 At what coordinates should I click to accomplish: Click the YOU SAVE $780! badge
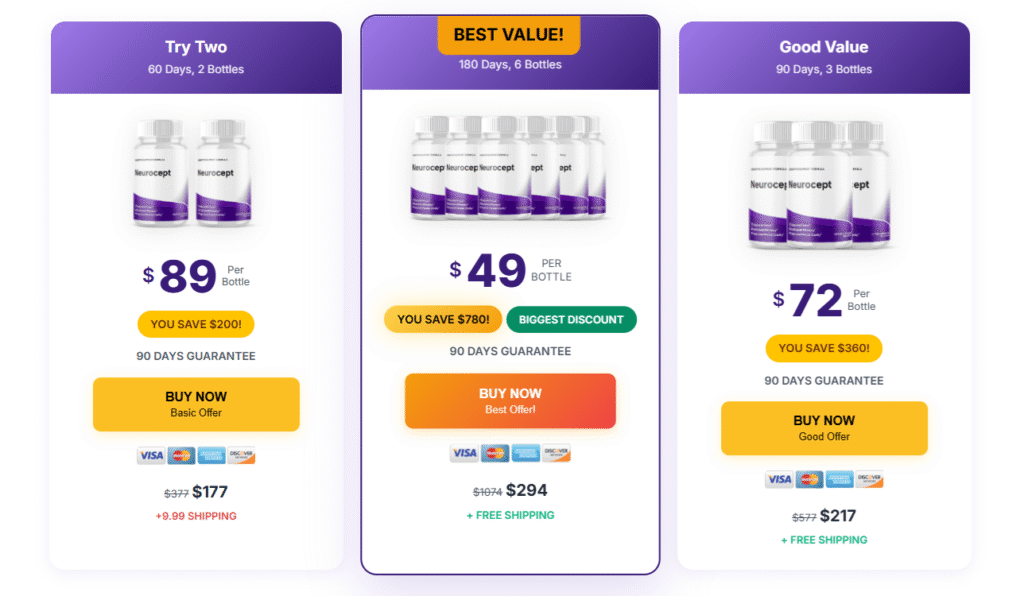pos(443,319)
